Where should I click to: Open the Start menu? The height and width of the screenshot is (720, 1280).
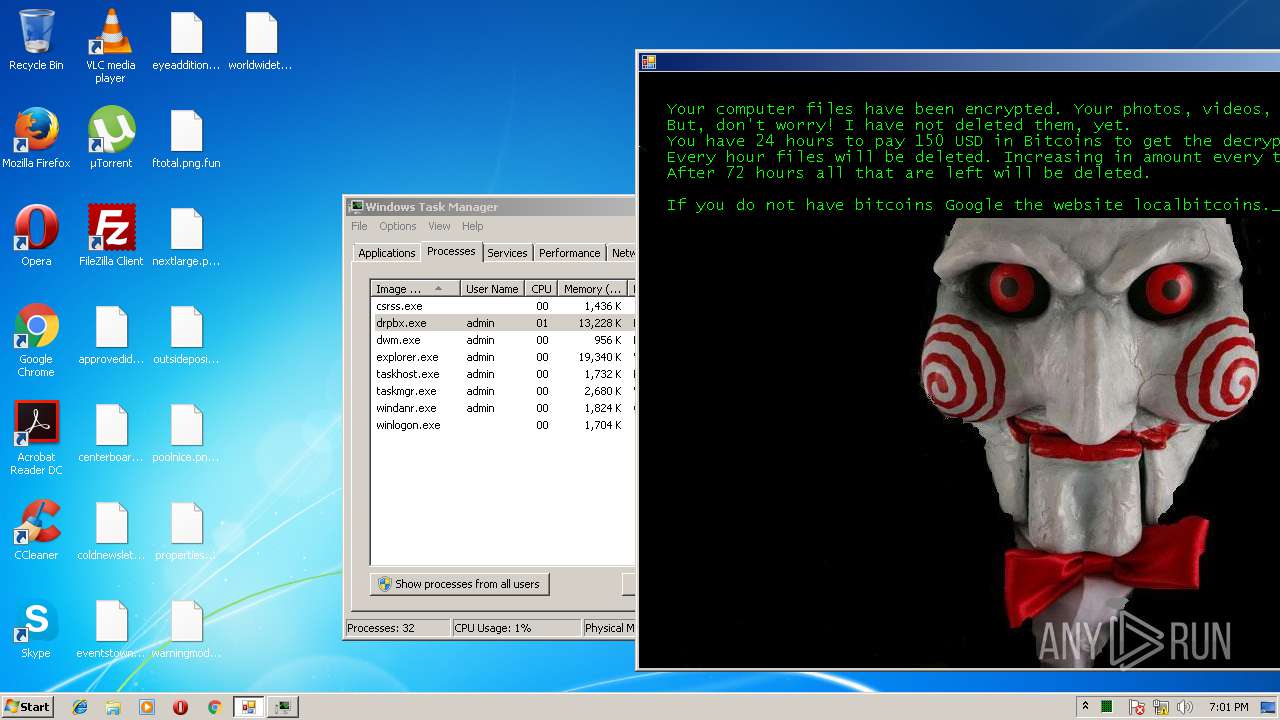click(28, 707)
